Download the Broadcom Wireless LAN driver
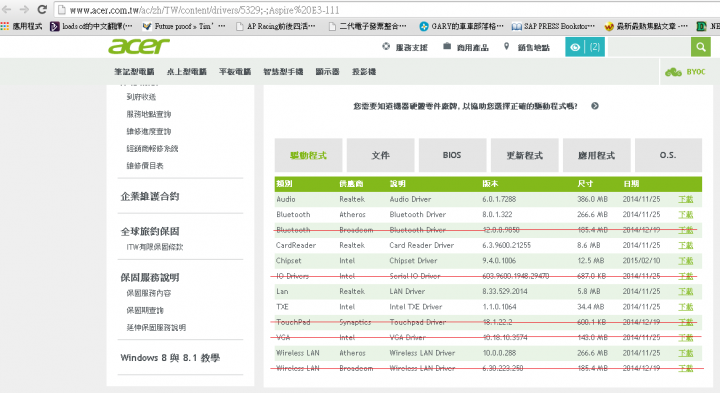 coord(686,368)
